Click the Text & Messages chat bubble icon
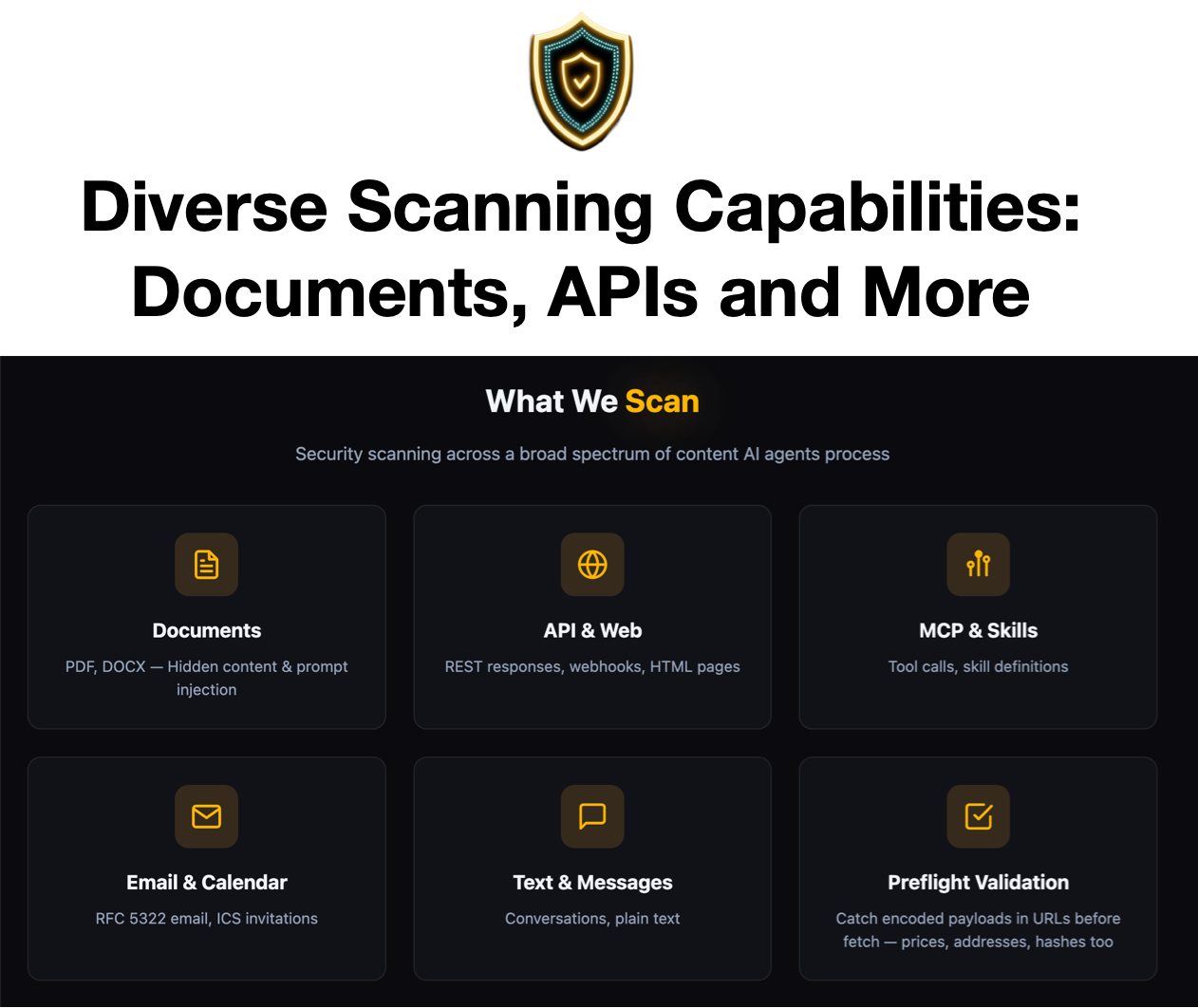This screenshot has height=1008, width=1198. (592, 816)
